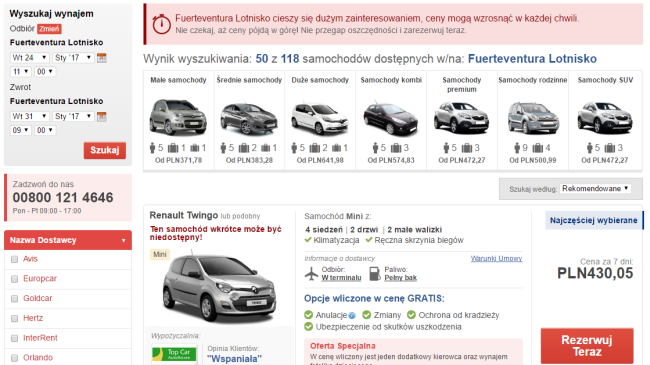Click the Pełny bak link
The height and width of the screenshot is (365, 650).
(x=400, y=278)
